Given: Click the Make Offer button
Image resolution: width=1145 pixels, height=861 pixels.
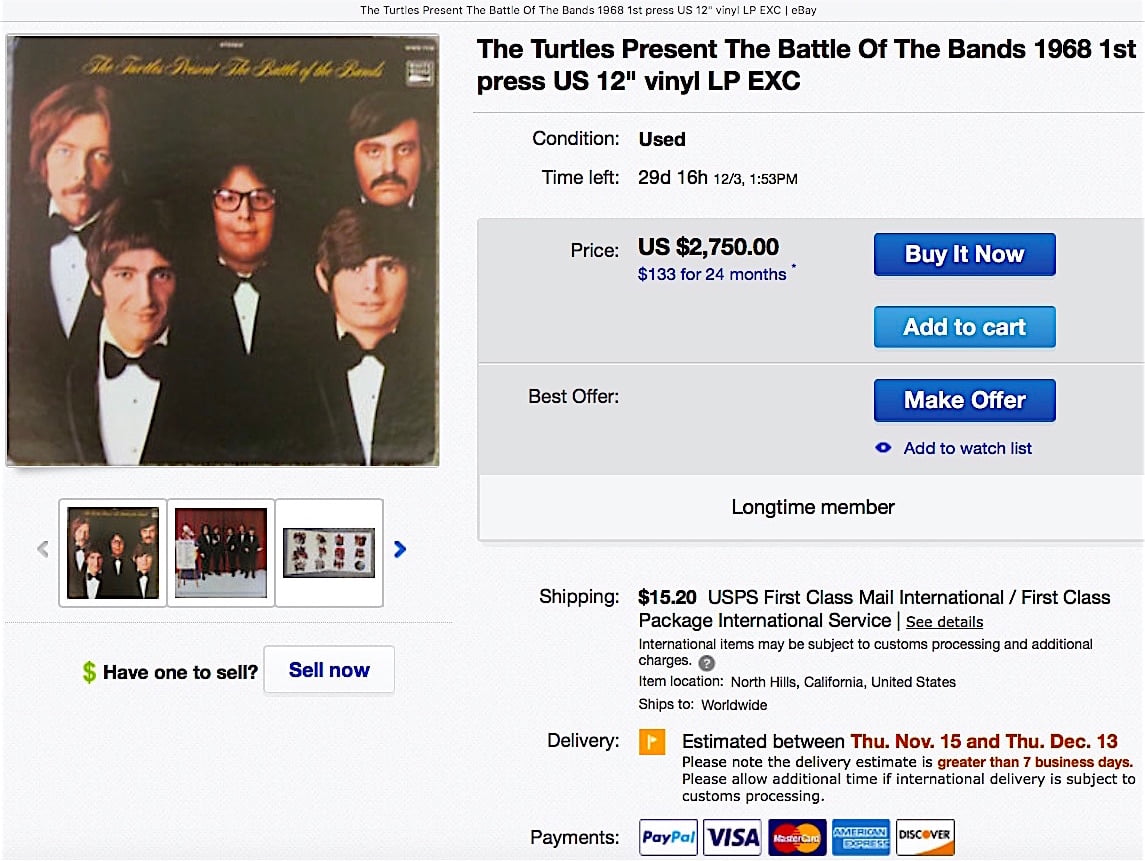Looking at the screenshot, I should pyautogui.click(x=964, y=400).
